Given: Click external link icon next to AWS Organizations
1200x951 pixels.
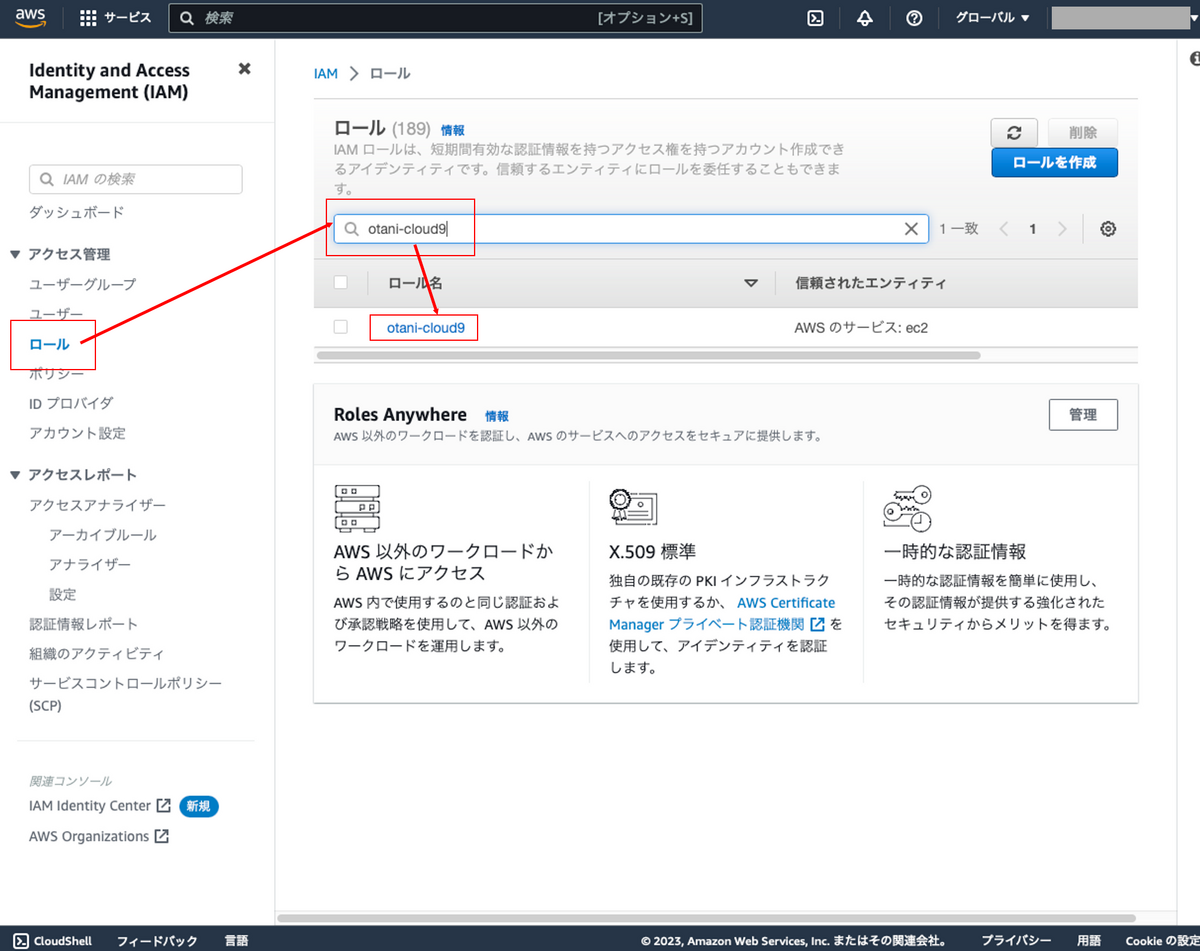Looking at the screenshot, I should (161, 836).
